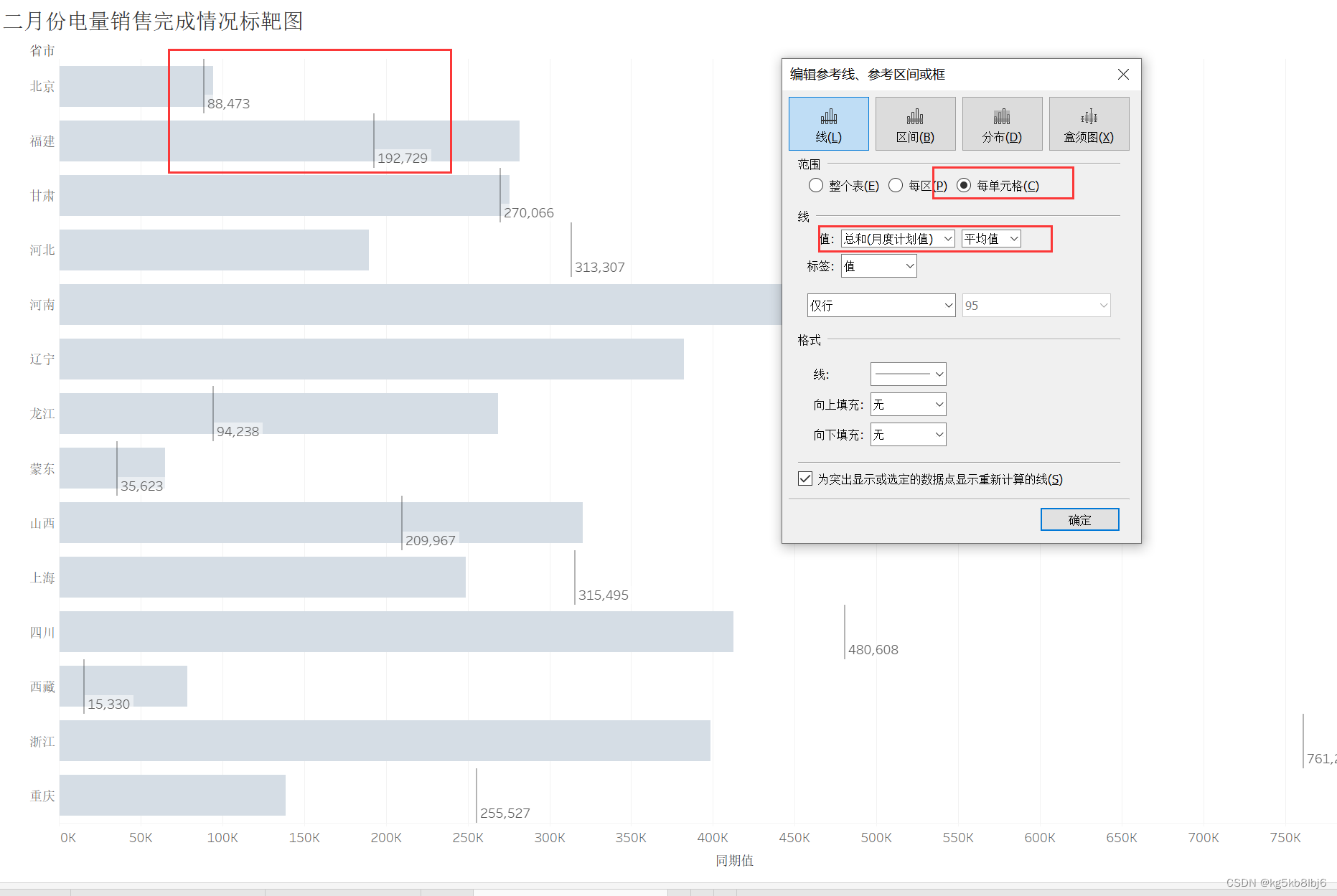Image resolution: width=1337 pixels, height=896 pixels.
Task: Open the line style 线 format dropdown
Action: 909,374
